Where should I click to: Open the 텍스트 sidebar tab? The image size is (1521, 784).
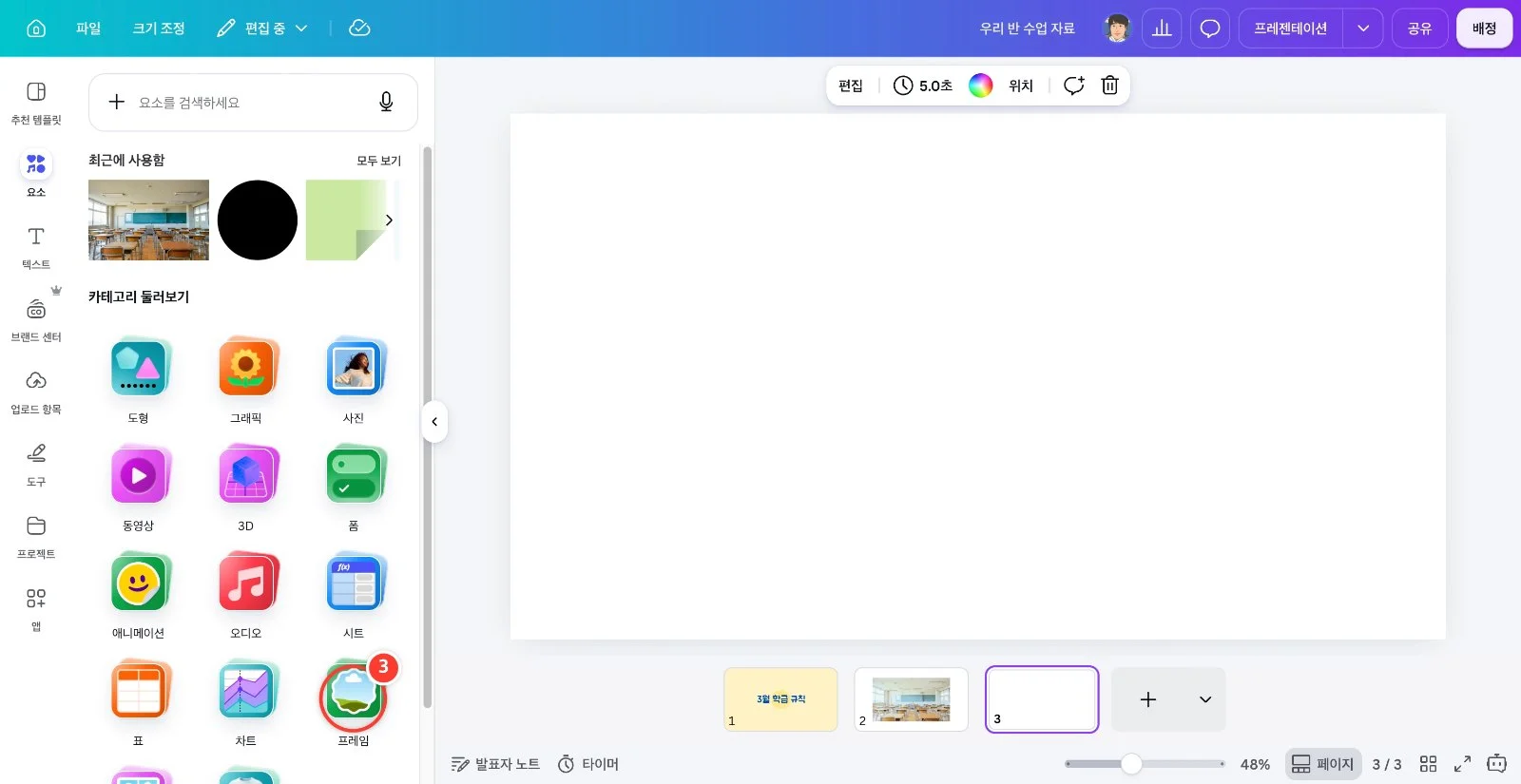[x=36, y=247]
